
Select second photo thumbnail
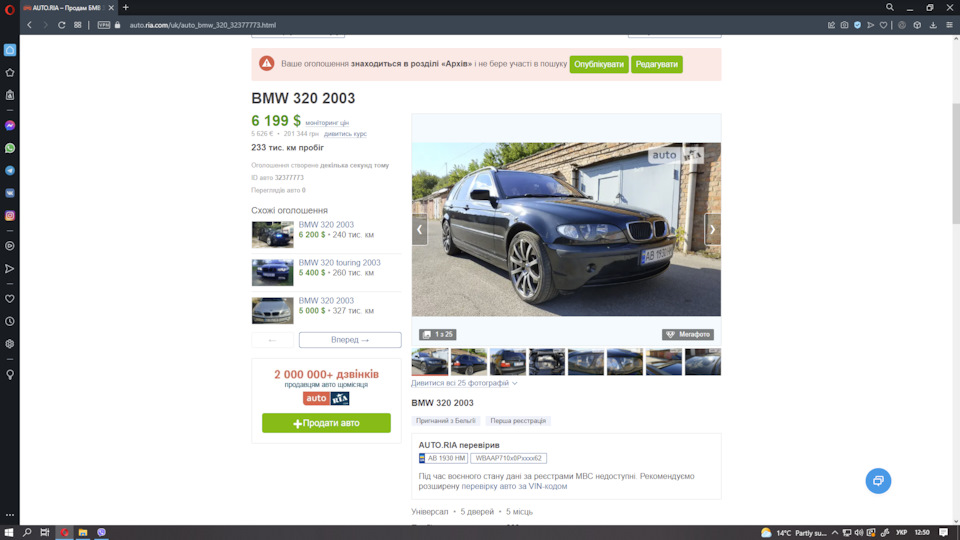click(x=468, y=362)
